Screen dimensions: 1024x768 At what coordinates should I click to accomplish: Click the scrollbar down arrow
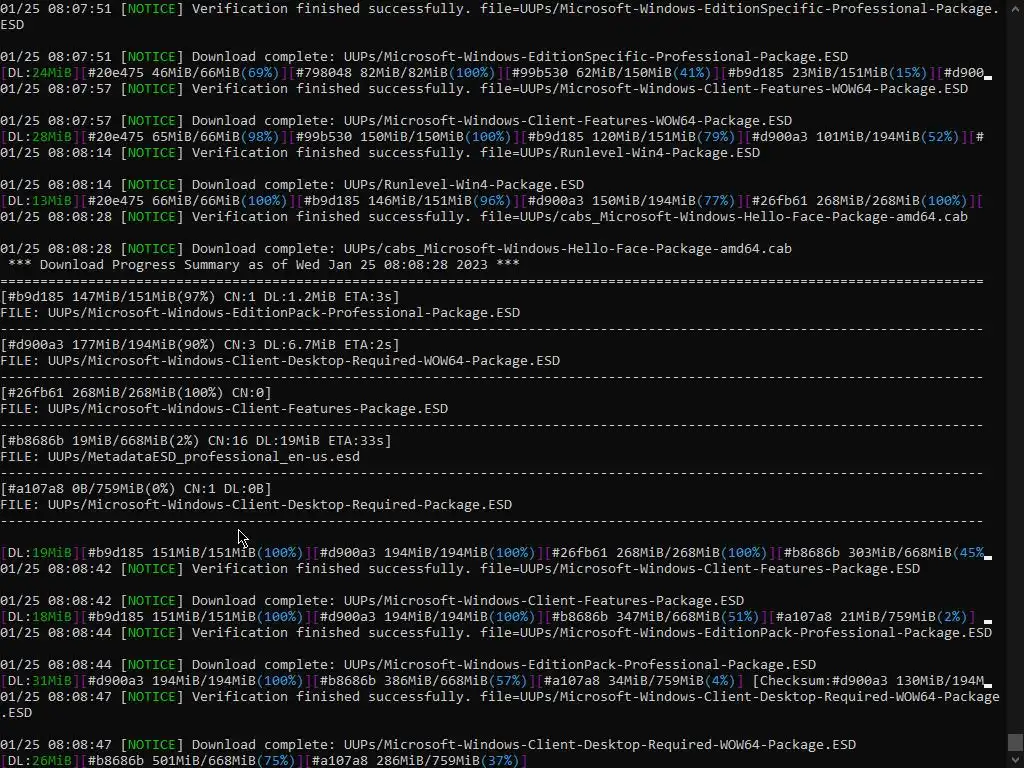1014,761
